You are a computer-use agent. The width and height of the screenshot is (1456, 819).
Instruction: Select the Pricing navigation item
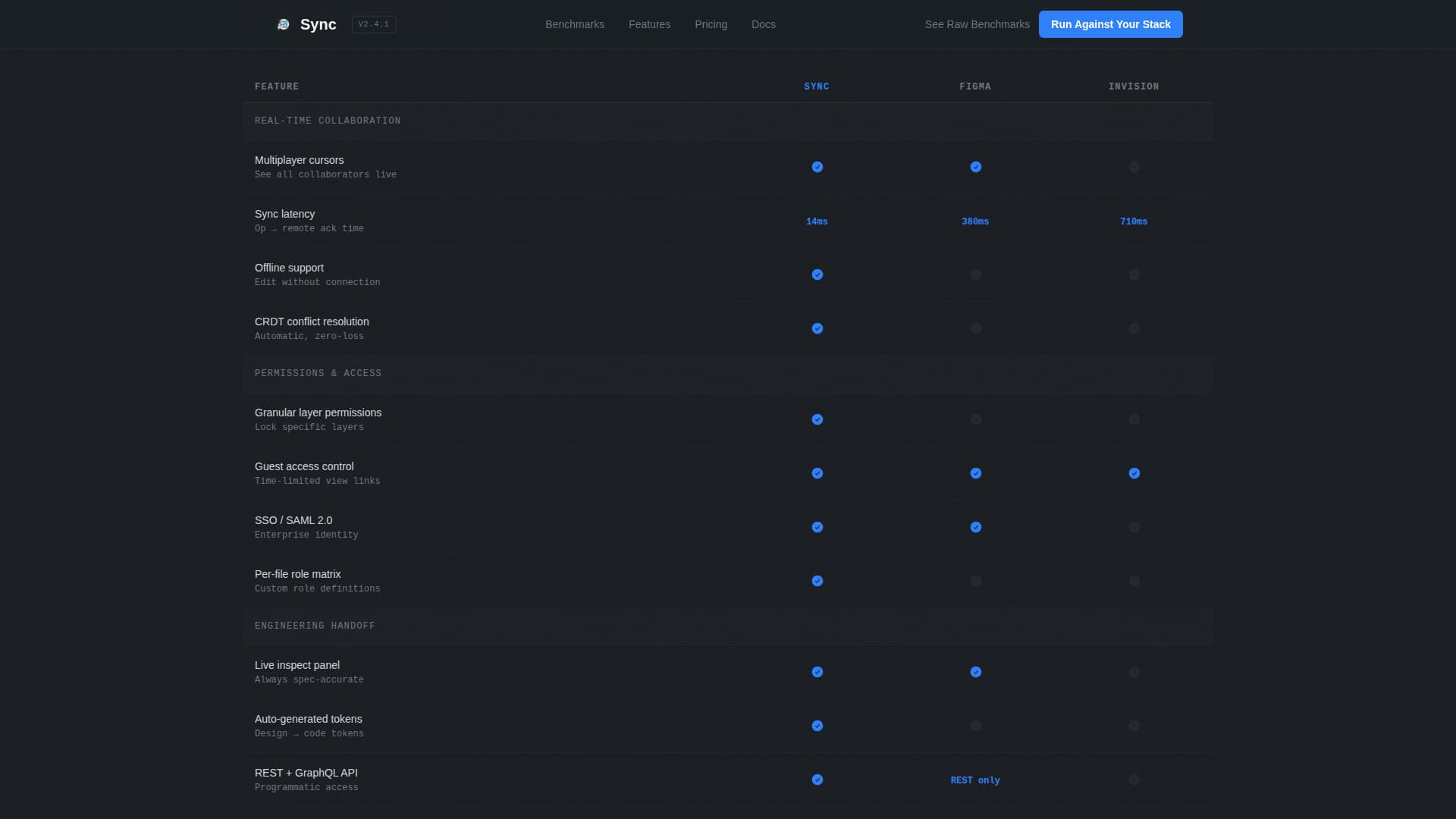click(711, 24)
